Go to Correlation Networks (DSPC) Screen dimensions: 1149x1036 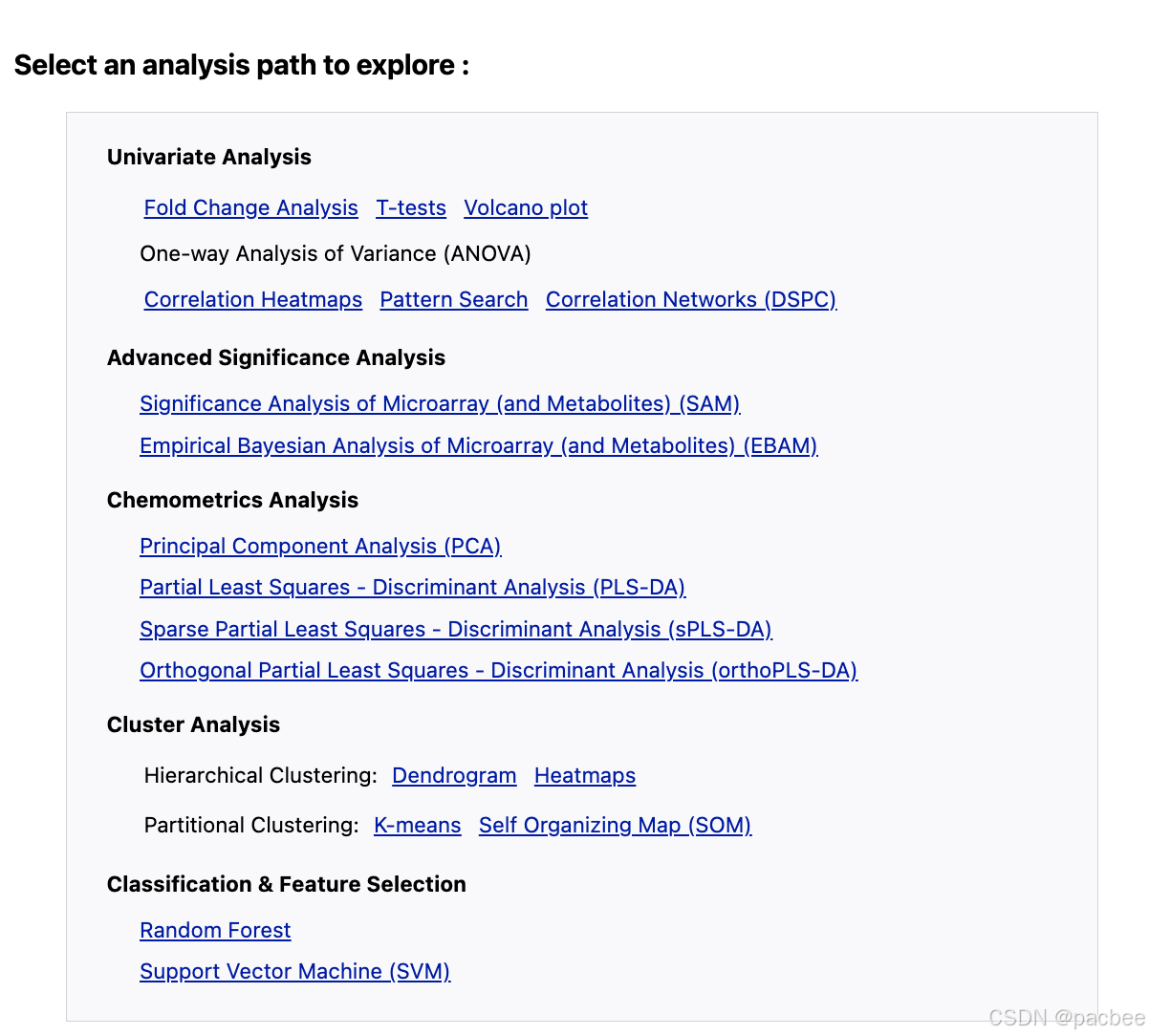[x=691, y=300]
